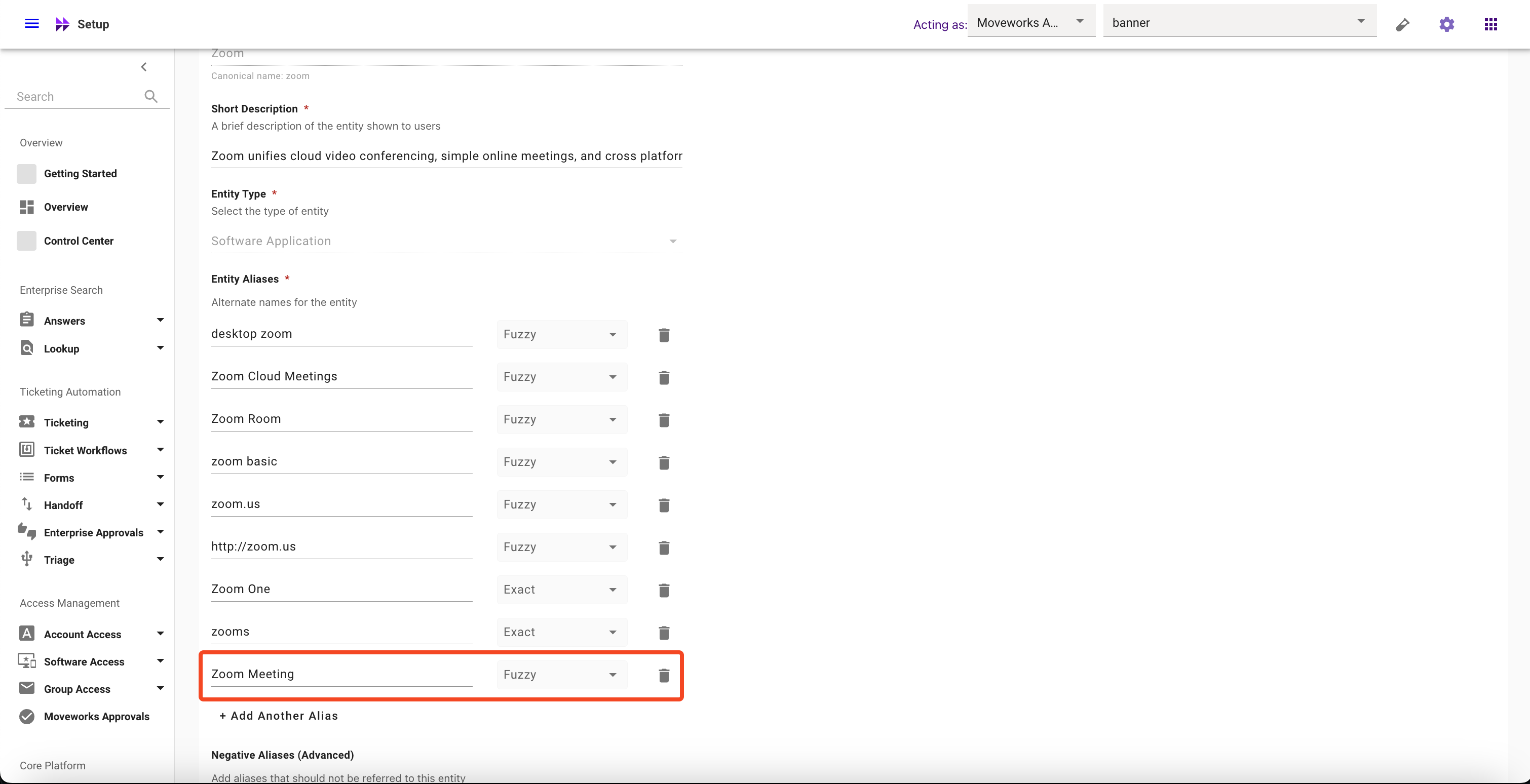Open the Entity Type dropdown
1530x784 pixels.
click(446, 241)
